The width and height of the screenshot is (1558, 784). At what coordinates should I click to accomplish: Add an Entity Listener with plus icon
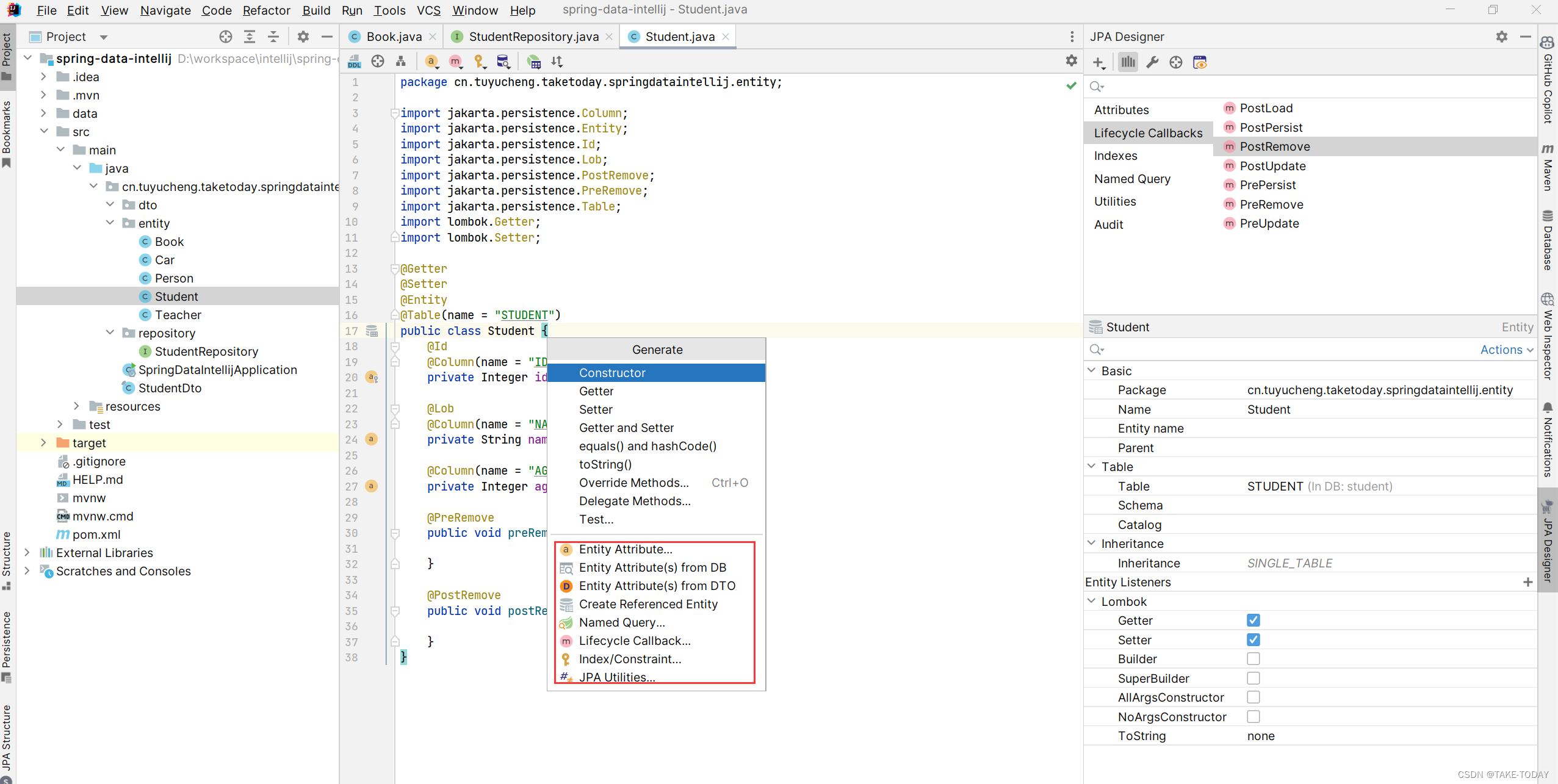click(1527, 582)
